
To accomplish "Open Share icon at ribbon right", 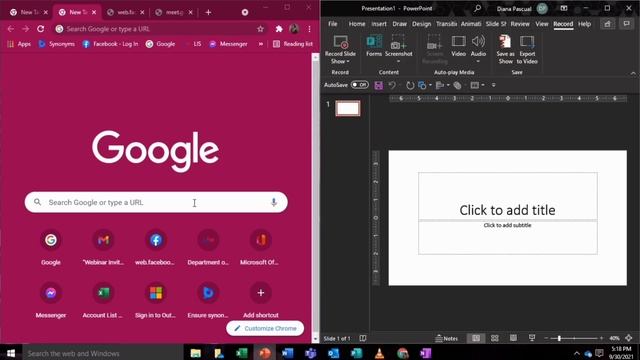I will click(607, 24).
